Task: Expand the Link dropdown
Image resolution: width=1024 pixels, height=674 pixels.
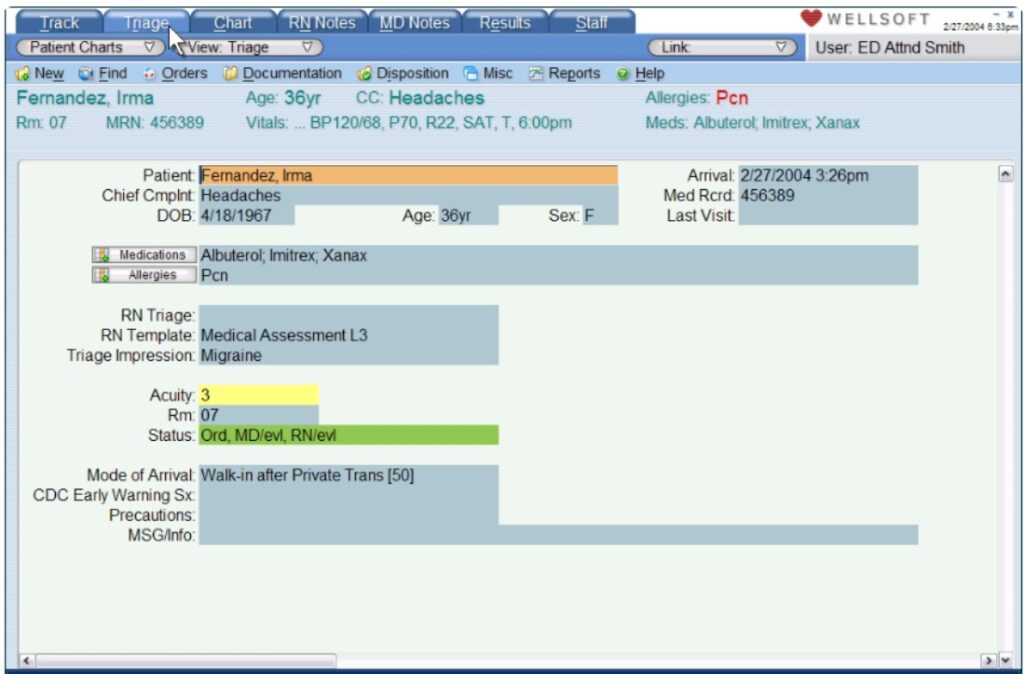Action: pyautogui.click(x=723, y=46)
